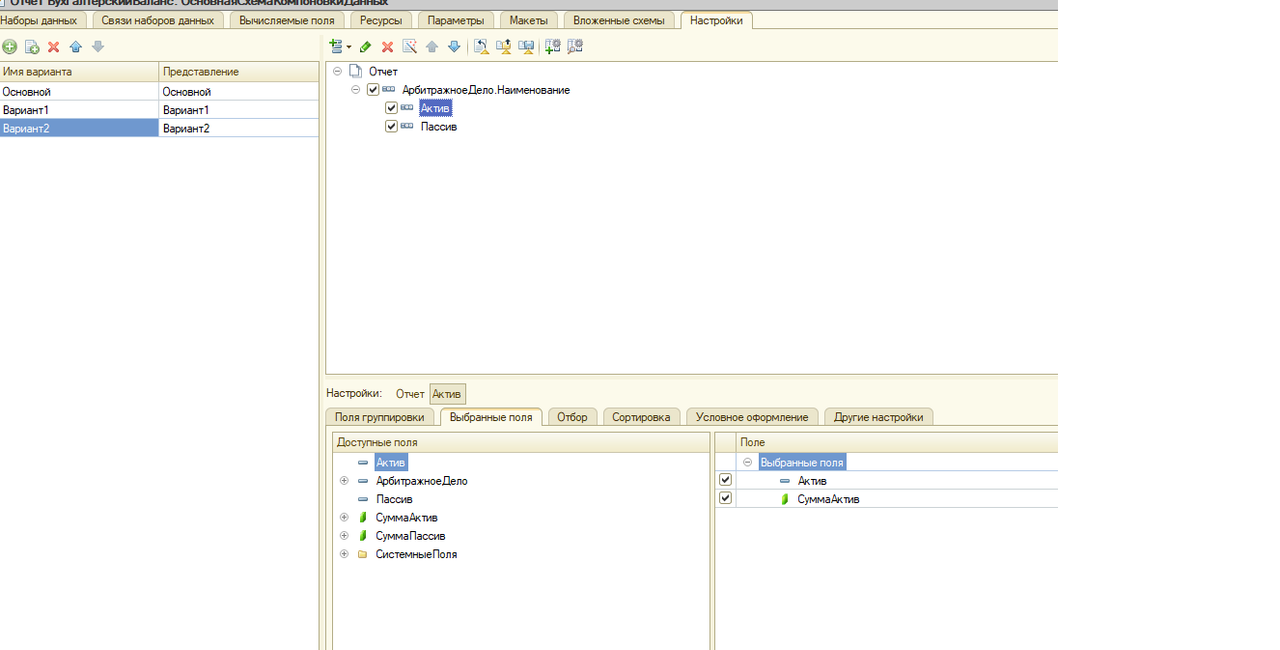Delete selected structure element with red cross

387,46
